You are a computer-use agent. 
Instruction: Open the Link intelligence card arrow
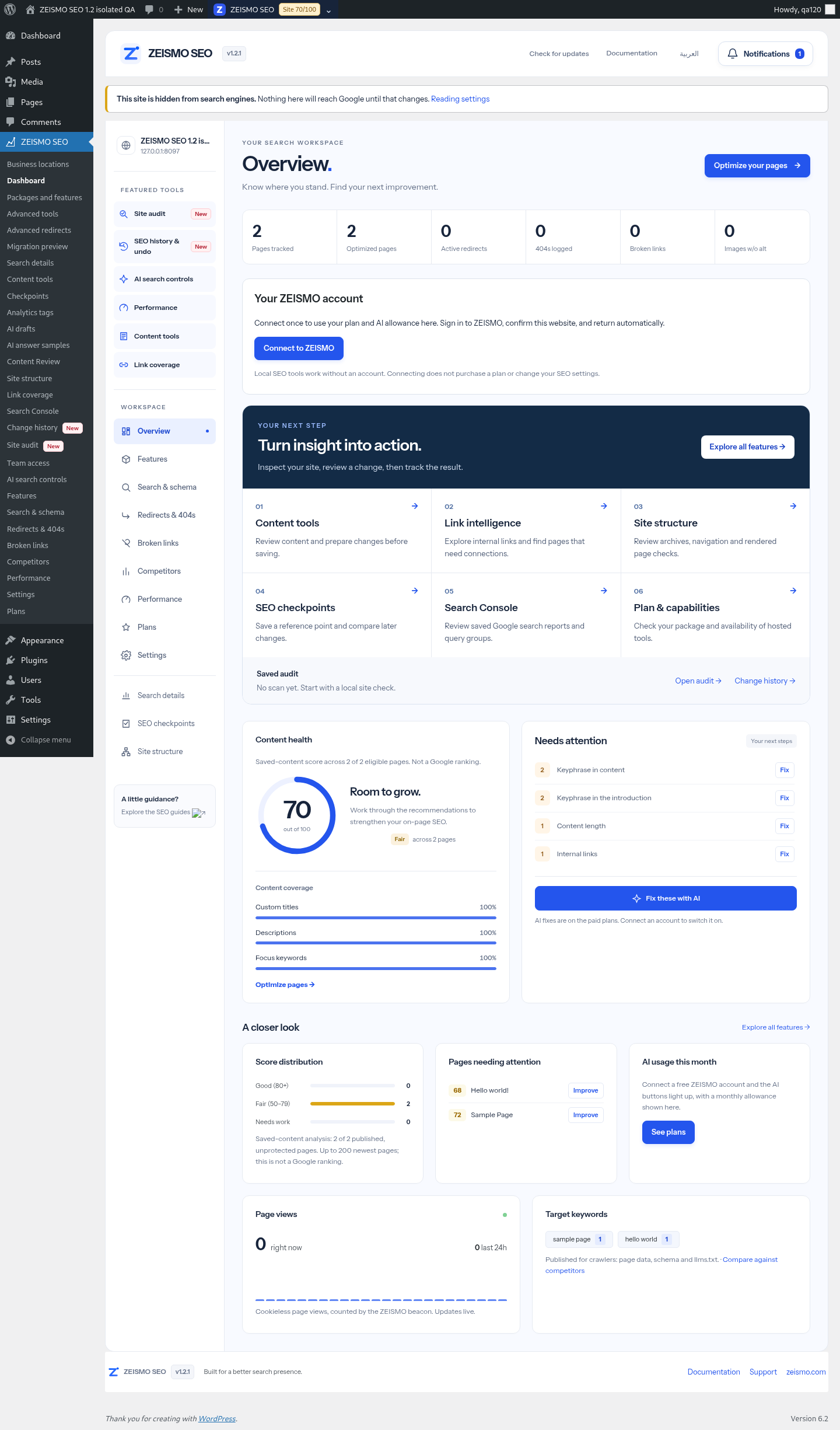pos(604,506)
